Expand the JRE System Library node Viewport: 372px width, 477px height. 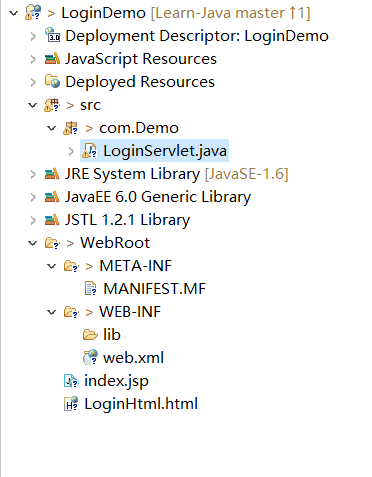[x=33, y=174]
